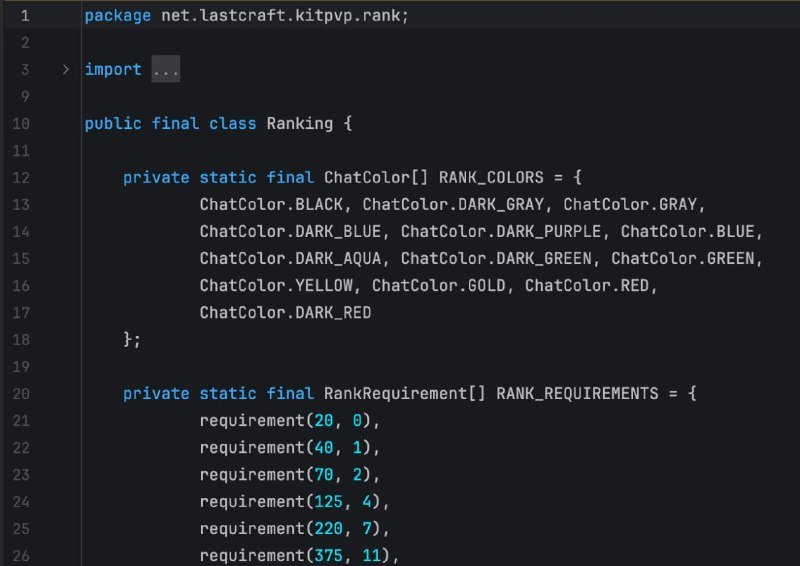Click 'ChatColor.YELLOW' entry
This screenshot has height=566, width=800.
click(276, 286)
